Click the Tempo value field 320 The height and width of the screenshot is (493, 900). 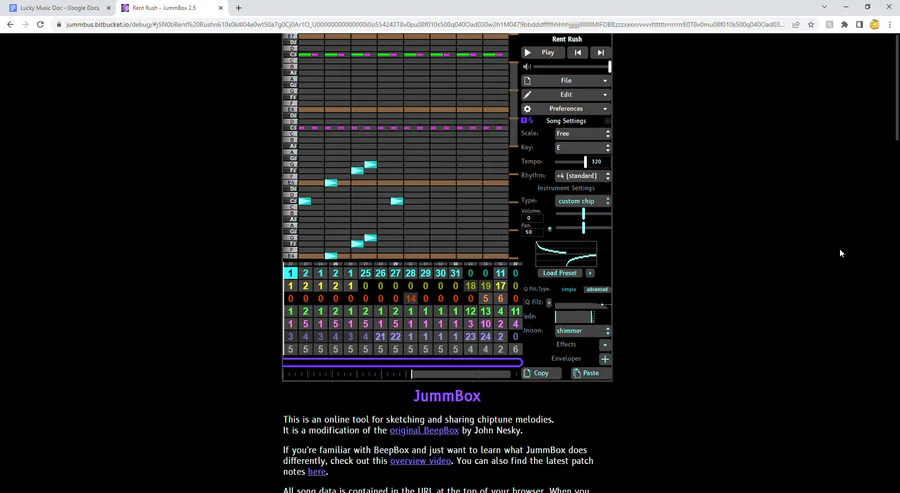tap(600, 162)
